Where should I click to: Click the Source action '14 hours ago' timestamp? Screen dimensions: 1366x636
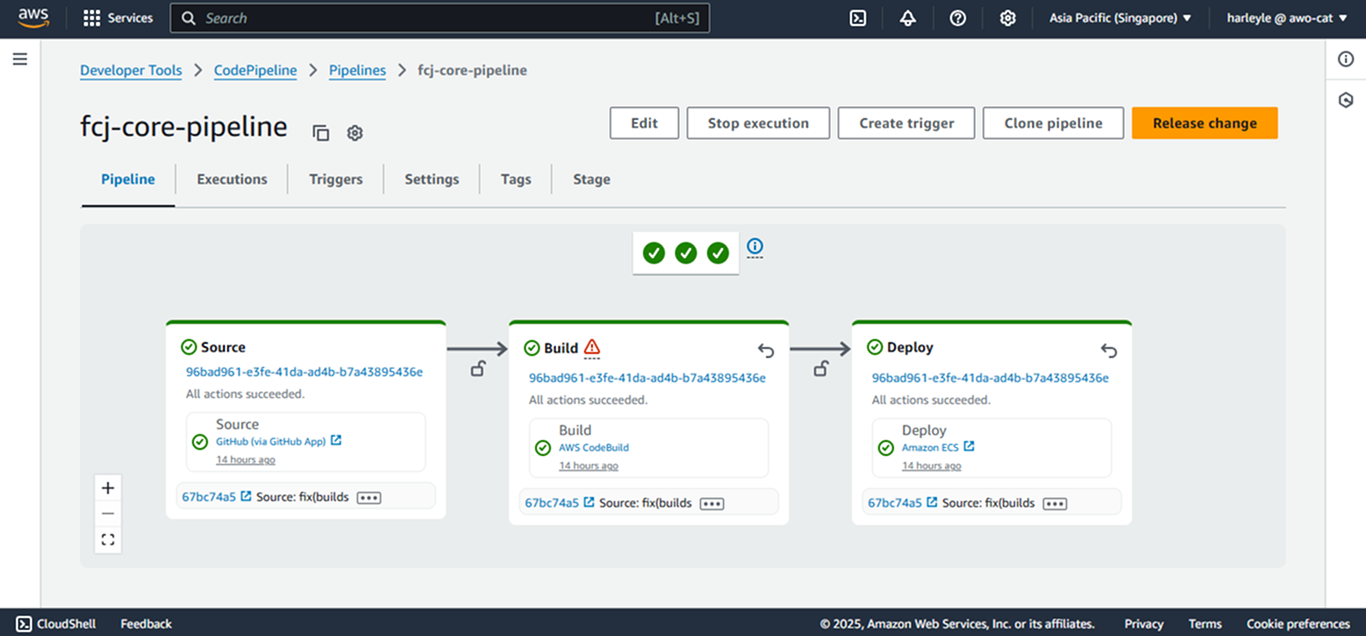pyautogui.click(x=245, y=460)
